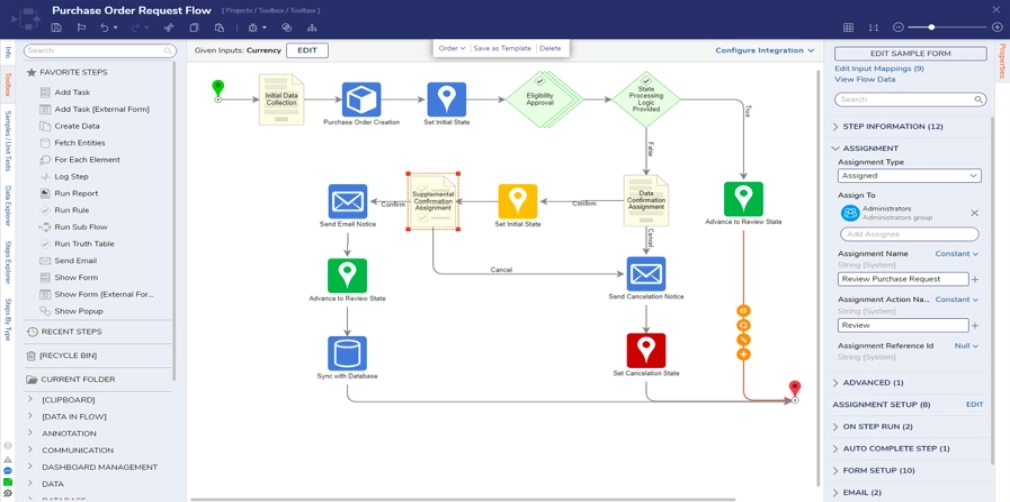Remove the Administrators assignee with X

(x=975, y=213)
